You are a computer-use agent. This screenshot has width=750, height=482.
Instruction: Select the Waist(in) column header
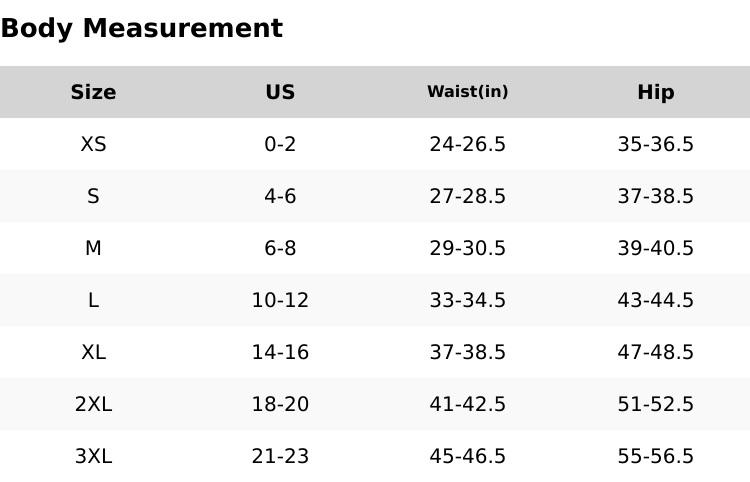[x=467, y=92]
